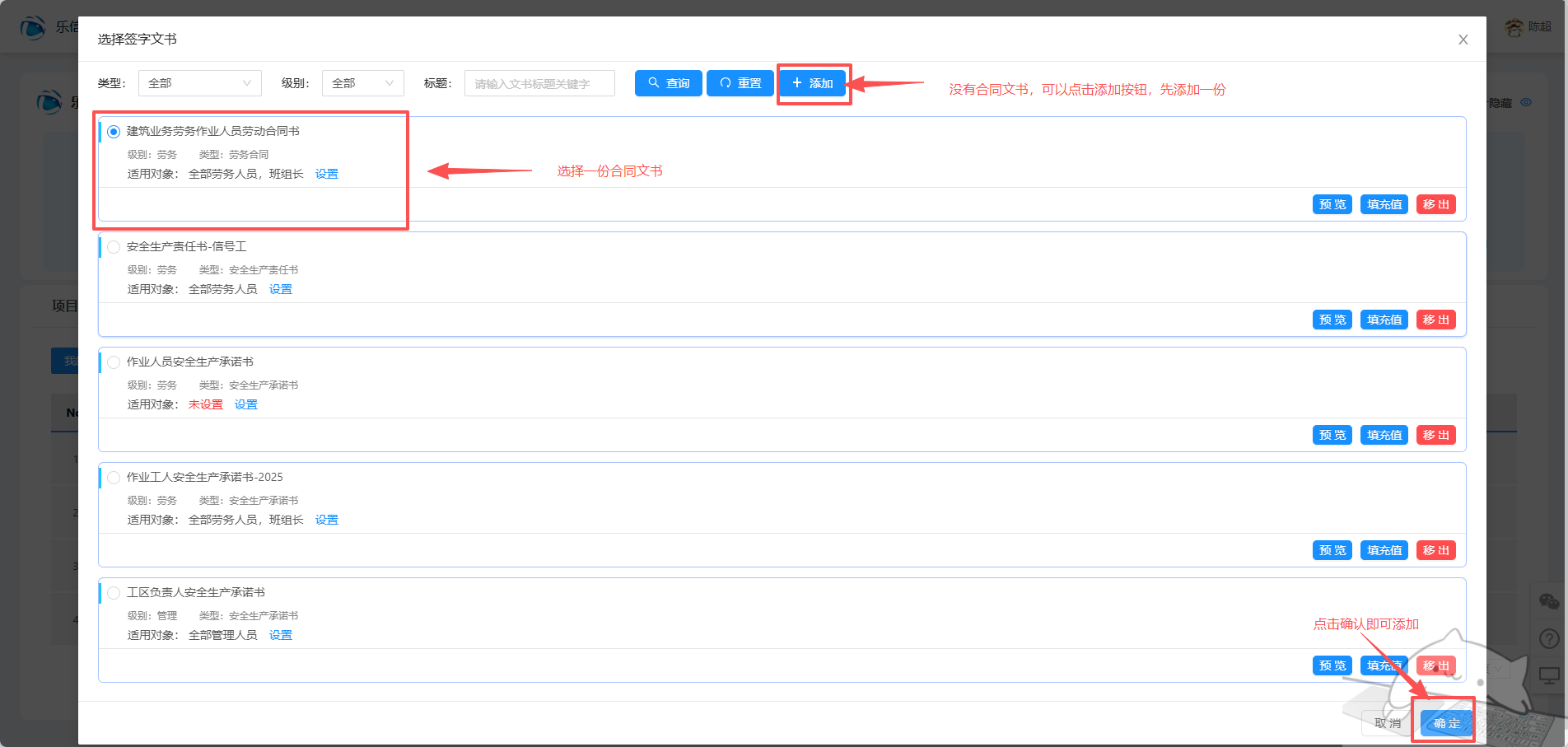Viewport: 1568px width, 747px height.
Task: Click the 重置 reset button
Action: pos(740,83)
